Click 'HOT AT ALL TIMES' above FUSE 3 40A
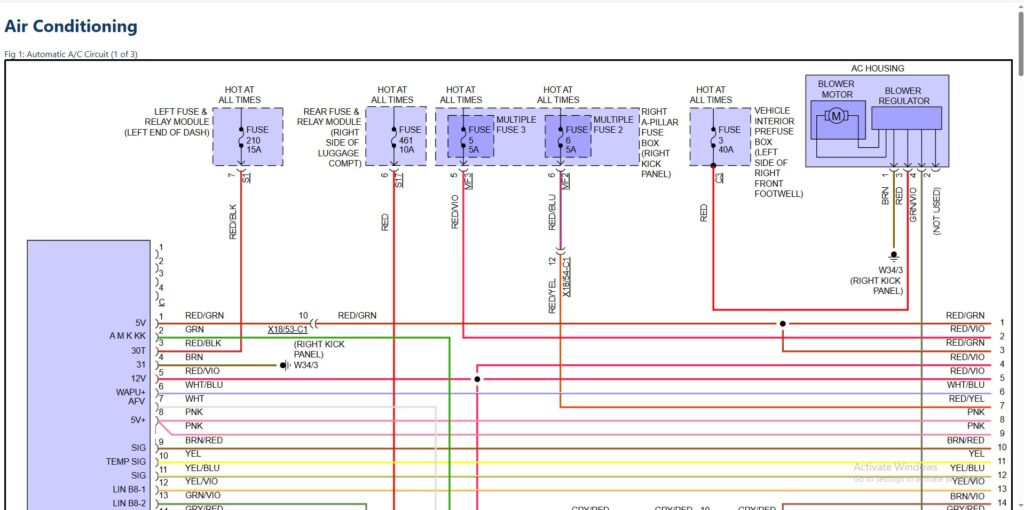 coord(711,95)
